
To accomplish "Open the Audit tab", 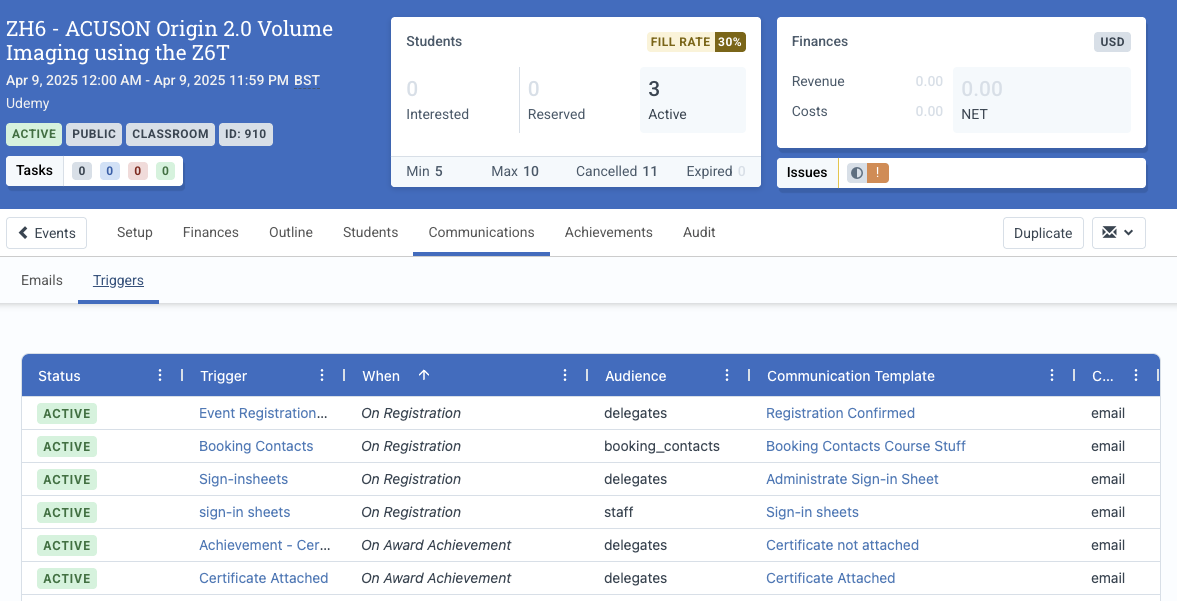I will 699,233.
